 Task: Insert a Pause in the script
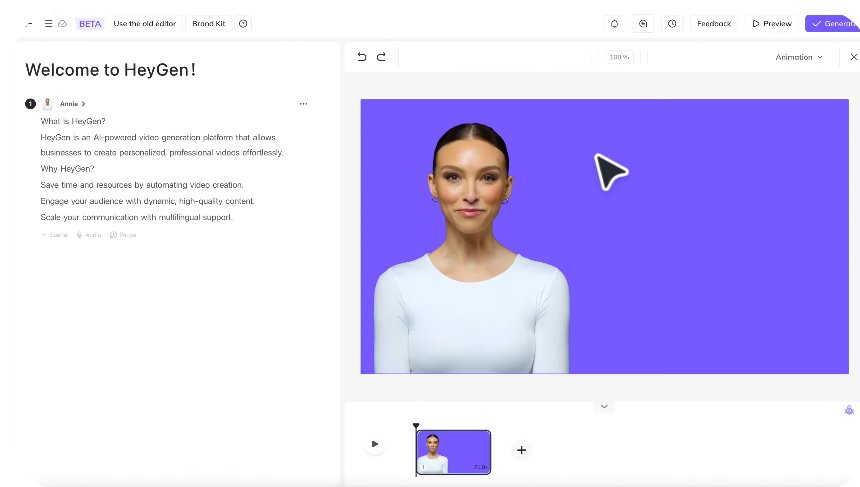pyautogui.click(x=123, y=235)
